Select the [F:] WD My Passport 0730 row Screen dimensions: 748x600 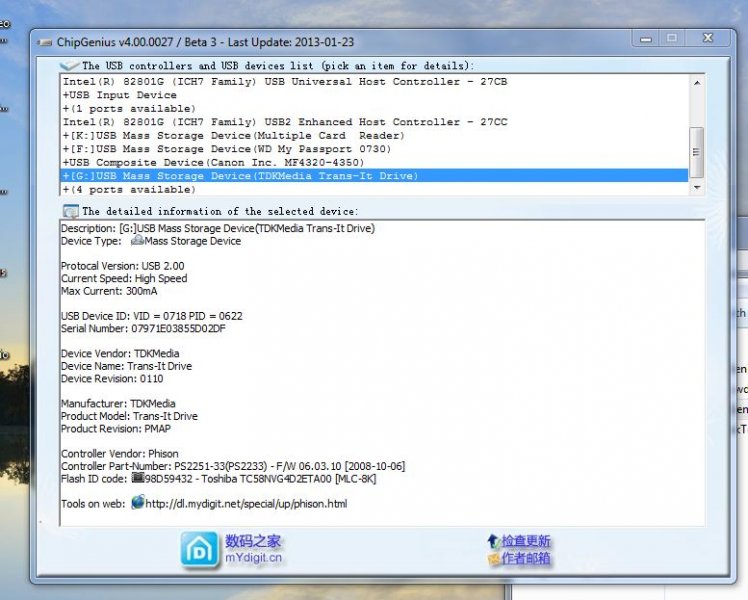[374, 149]
